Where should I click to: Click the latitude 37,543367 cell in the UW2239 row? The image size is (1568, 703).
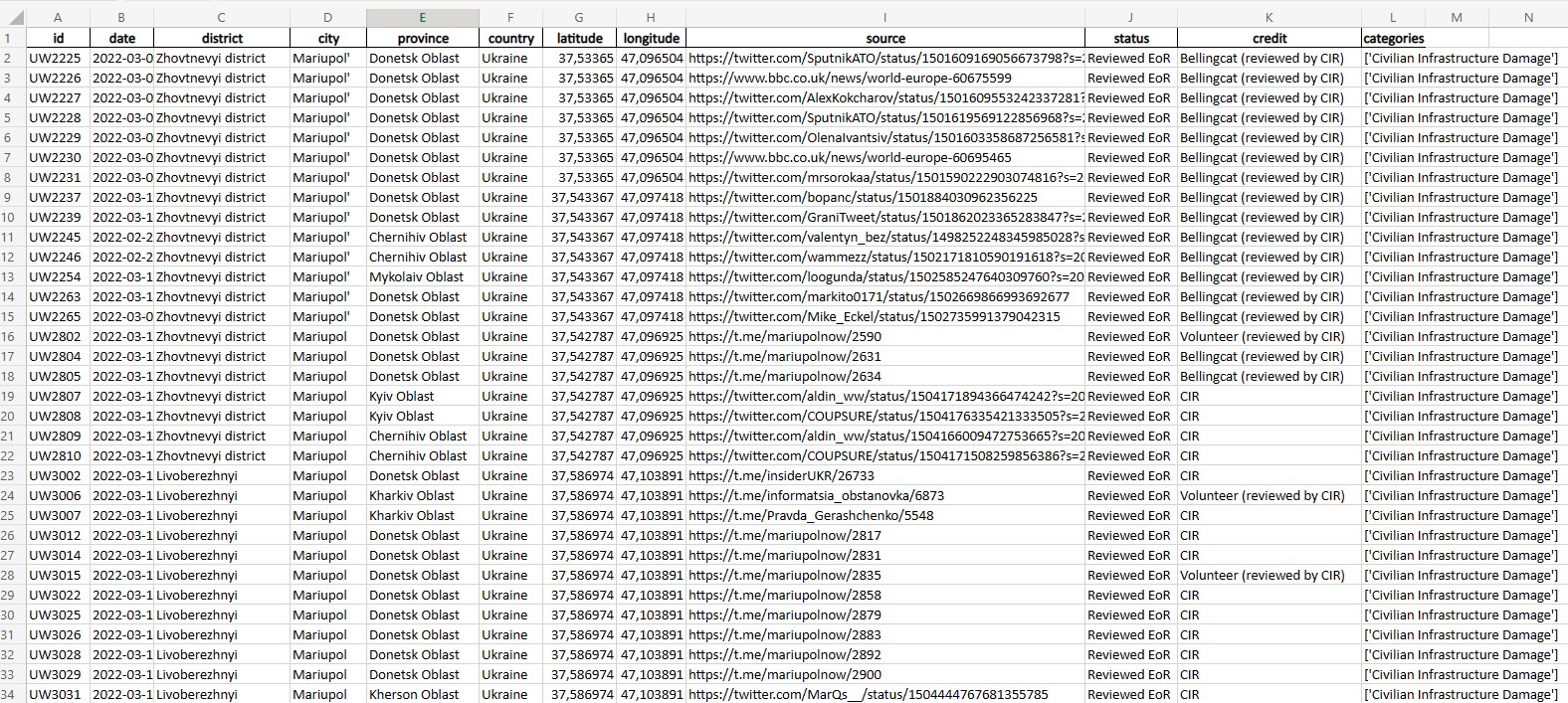click(x=579, y=217)
